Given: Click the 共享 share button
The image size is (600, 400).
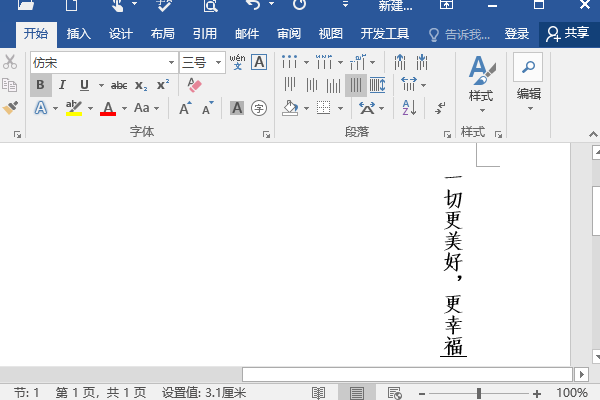Looking at the screenshot, I should pyautogui.click(x=567, y=34).
